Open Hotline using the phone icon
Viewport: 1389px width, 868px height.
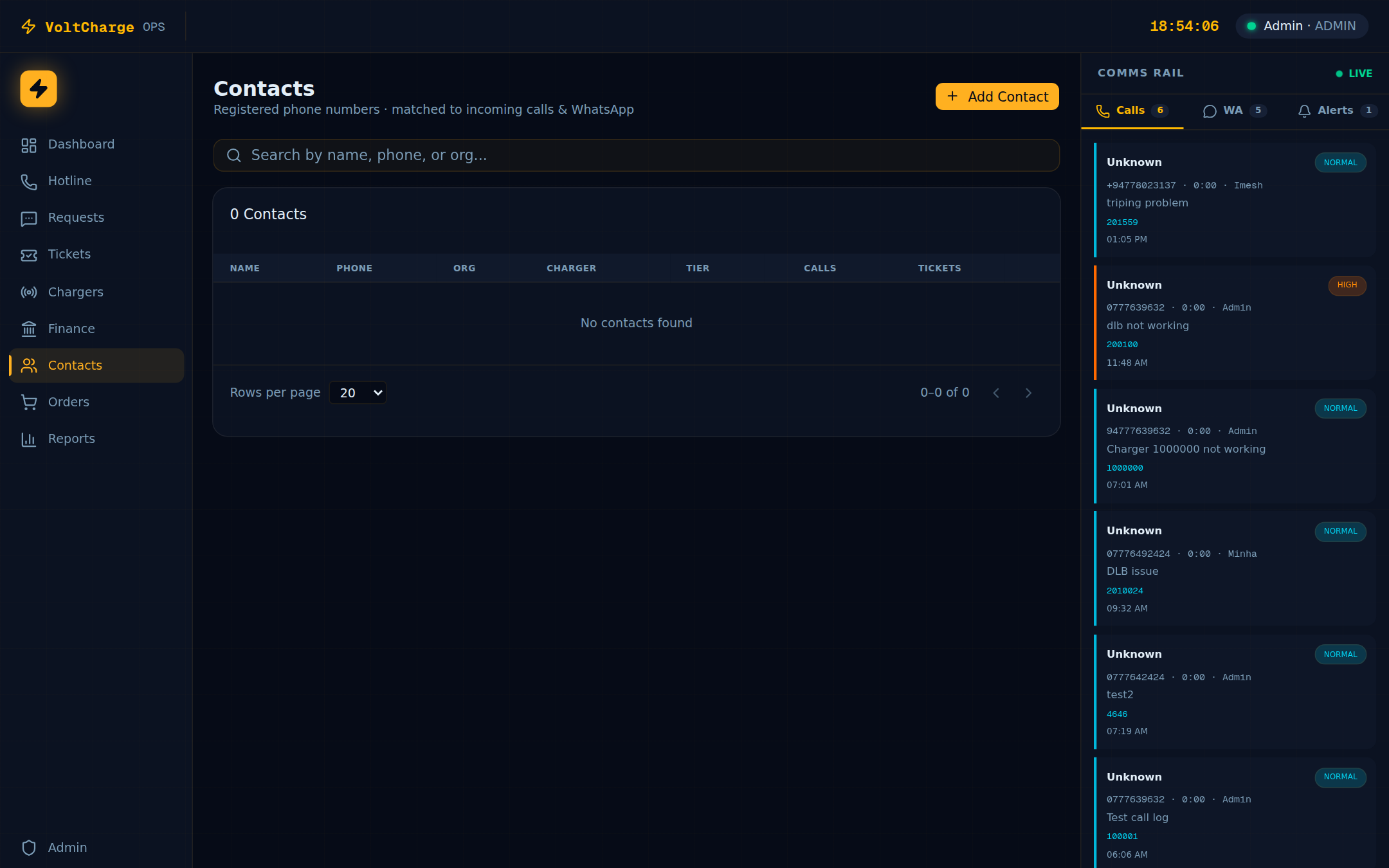[x=28, y=181]
